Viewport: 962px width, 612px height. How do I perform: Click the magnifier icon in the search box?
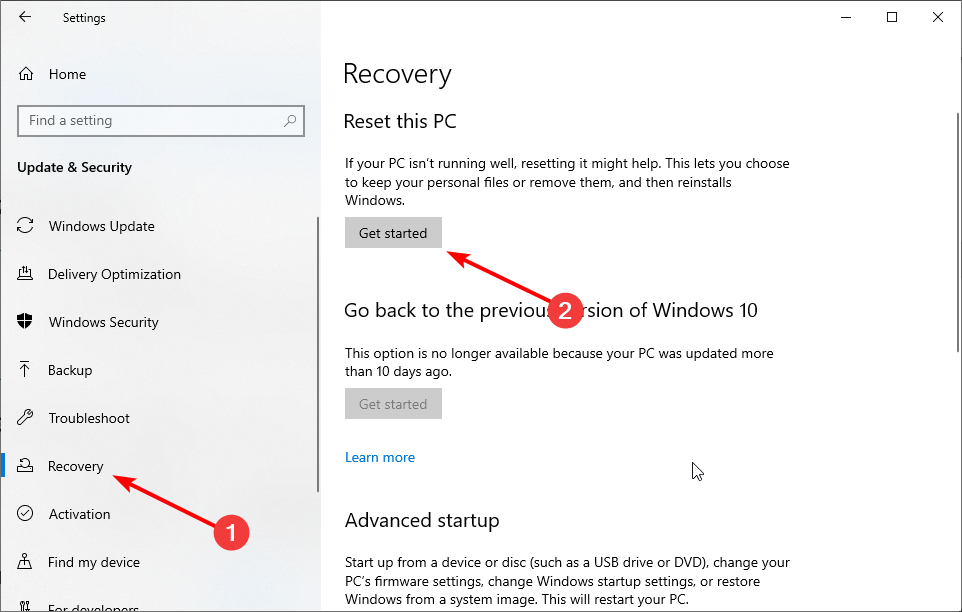click(290, 121)
